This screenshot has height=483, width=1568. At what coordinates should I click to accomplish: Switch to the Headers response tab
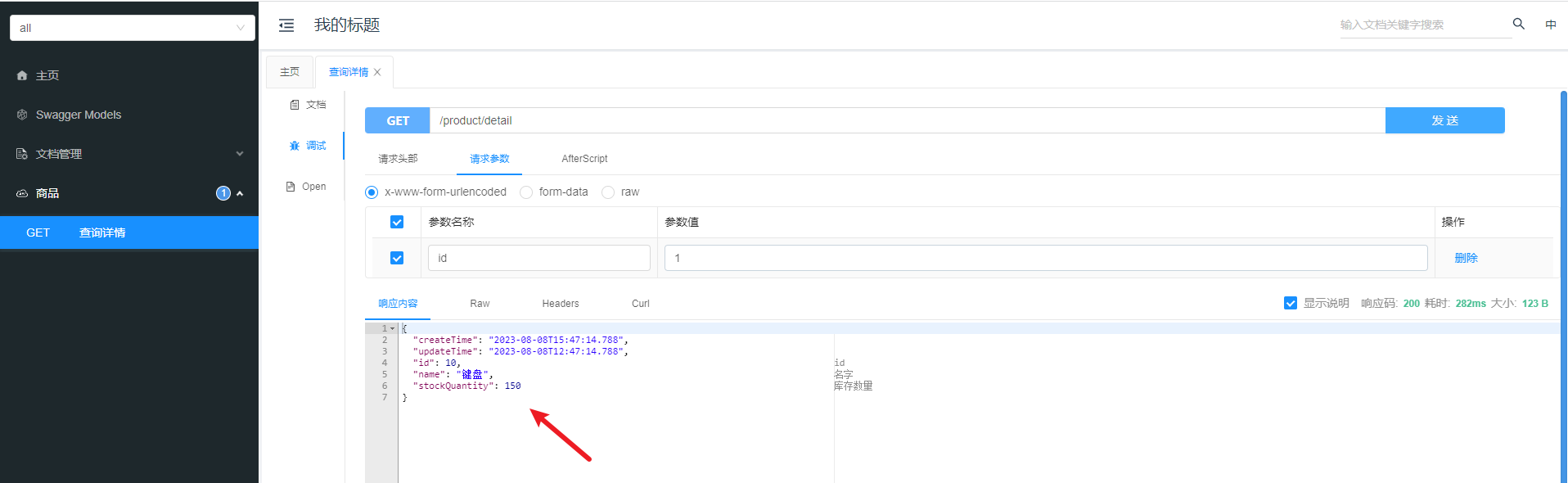pyautogui.click(x=561, y=304)
